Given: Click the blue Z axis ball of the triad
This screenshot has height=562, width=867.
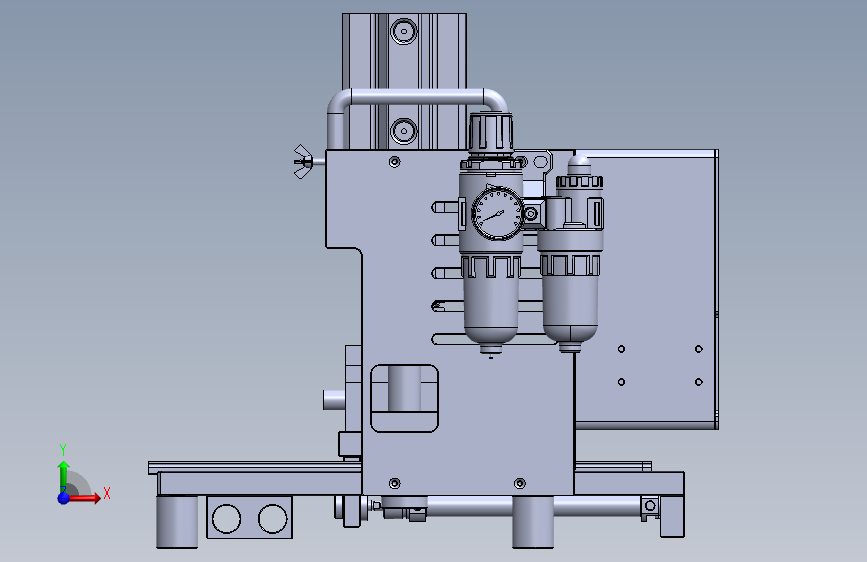Looking at the screenshot, I should point(64,498).
